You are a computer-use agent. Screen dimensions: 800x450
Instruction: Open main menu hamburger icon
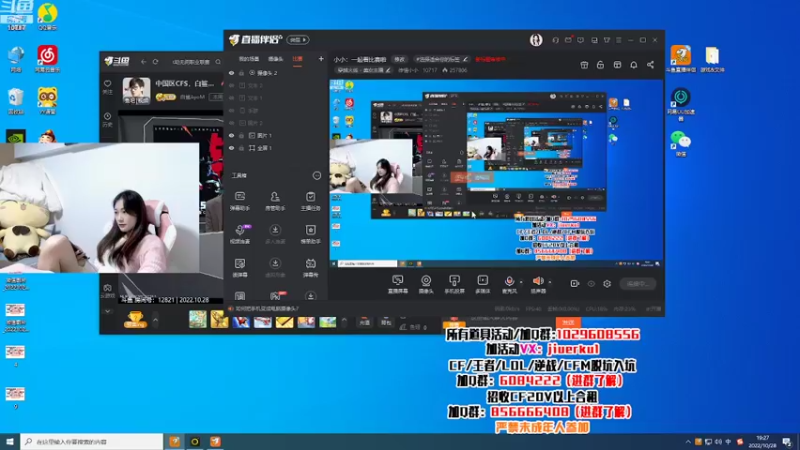[618, 40]
